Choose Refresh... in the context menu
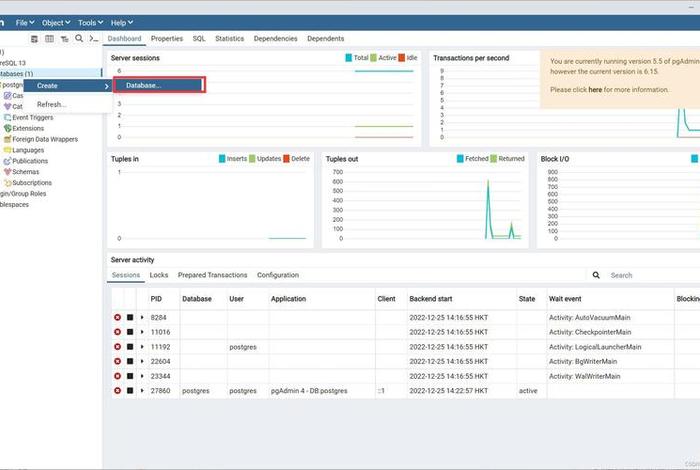 point(52,104)
